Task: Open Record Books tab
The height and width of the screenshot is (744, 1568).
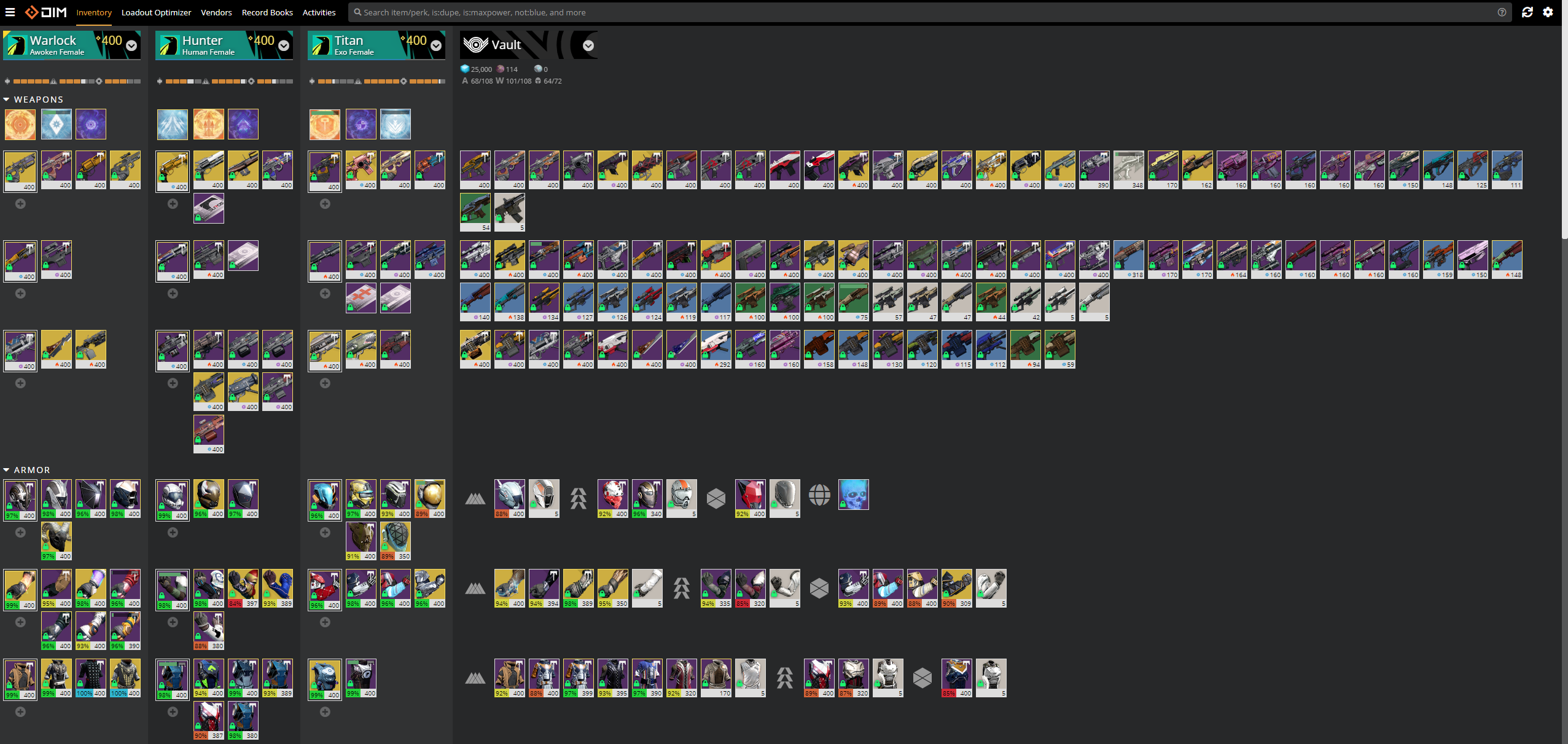Action: pos(267,12)
